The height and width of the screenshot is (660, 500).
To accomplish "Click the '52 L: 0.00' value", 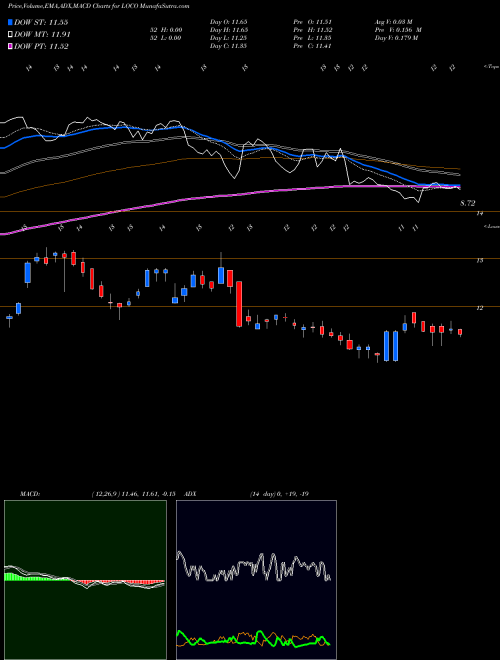I will 166,38.
